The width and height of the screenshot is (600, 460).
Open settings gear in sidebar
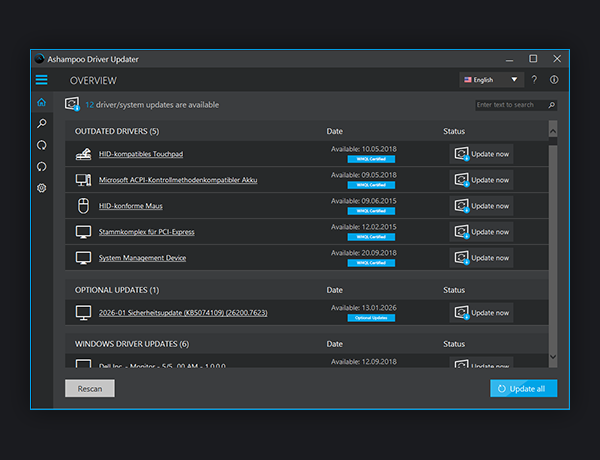click(41, 188)
